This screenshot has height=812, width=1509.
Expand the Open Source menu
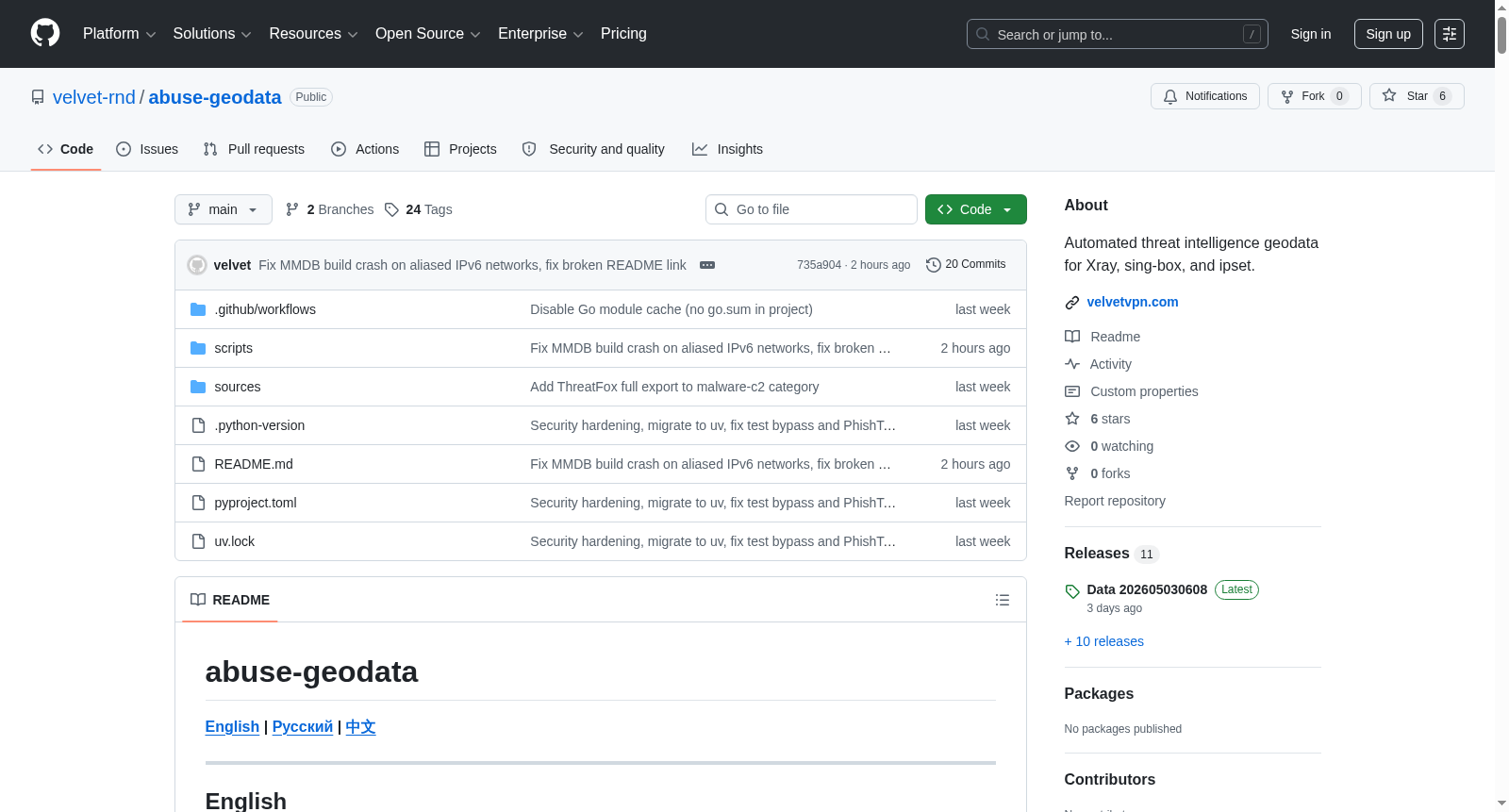pos(428,34)
